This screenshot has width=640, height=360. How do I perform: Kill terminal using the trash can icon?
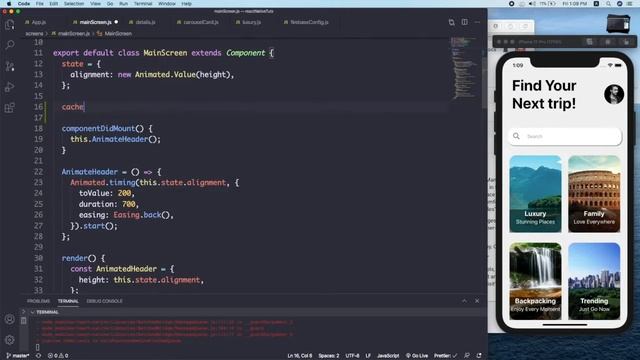[x=24, y=321]
